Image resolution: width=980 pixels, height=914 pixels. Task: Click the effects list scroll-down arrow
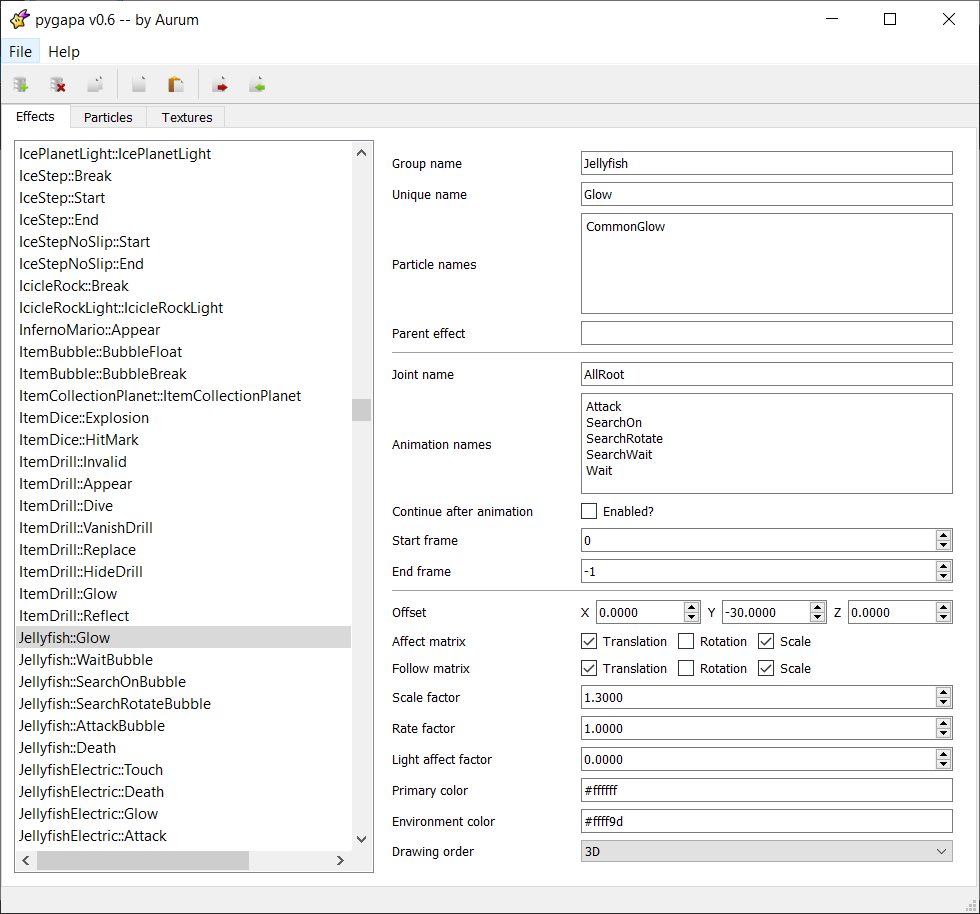[x=361, y=839]
